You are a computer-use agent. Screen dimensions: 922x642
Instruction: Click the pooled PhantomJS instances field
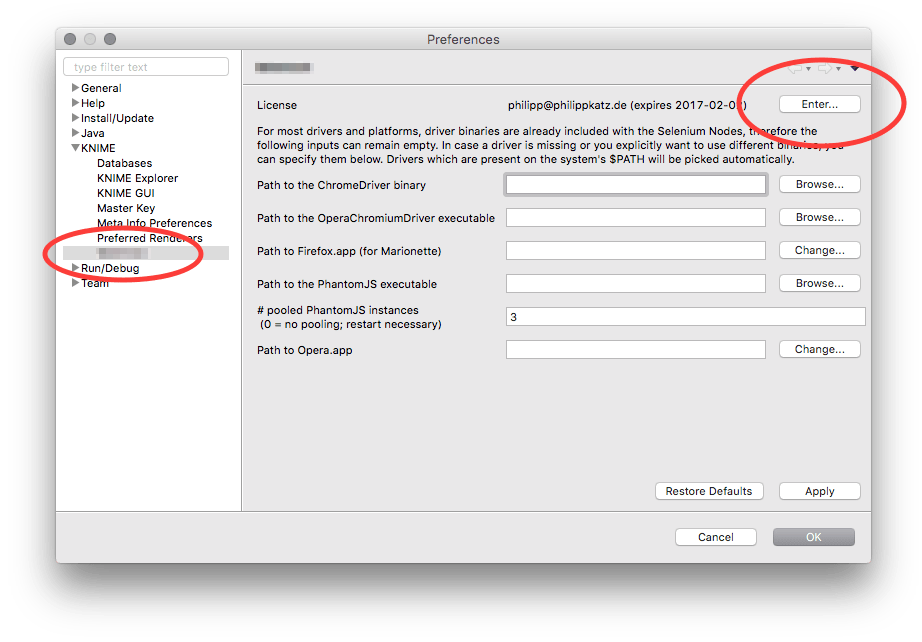coord(686,317)
